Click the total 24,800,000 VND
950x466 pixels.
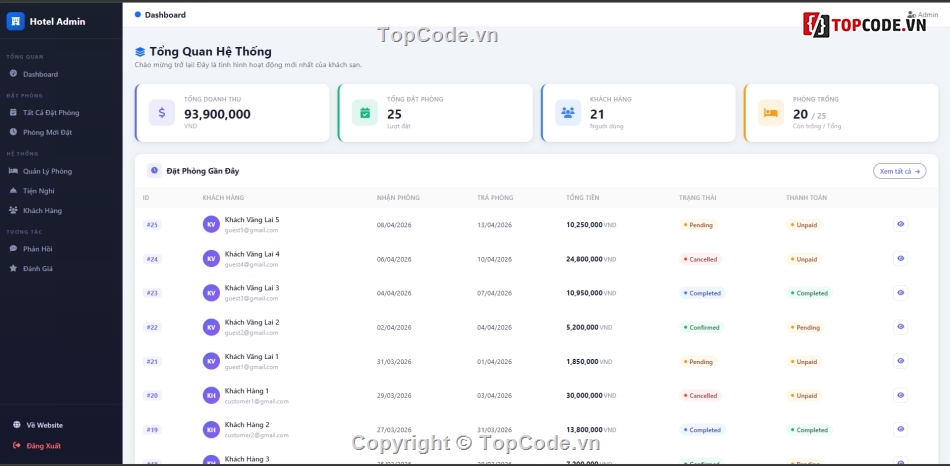click(x=591, y=259)
